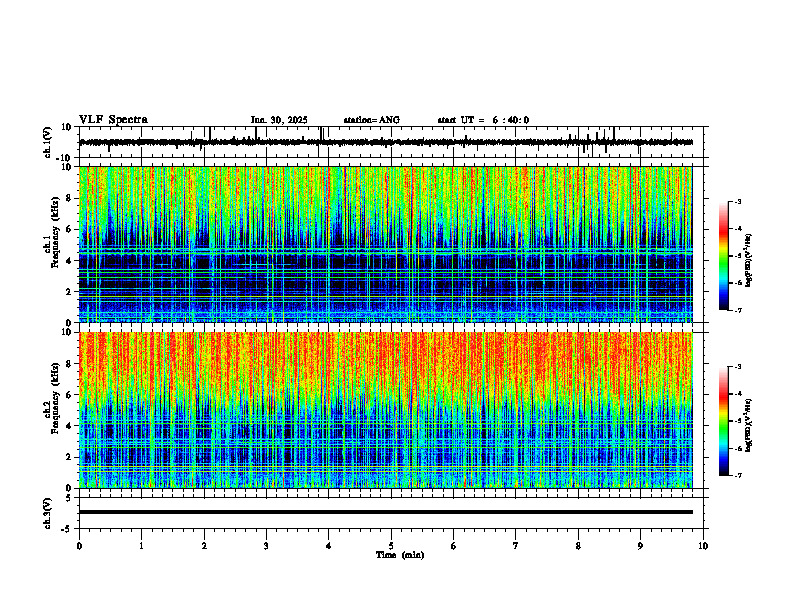Click the time axis tick label 3
The height and width of the screenshot is (612, 792).
click(x=266, y=546)
